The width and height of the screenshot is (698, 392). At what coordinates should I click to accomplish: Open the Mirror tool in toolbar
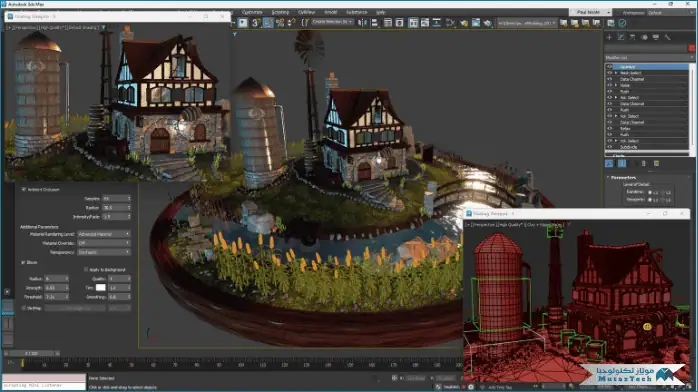[363, 22]
